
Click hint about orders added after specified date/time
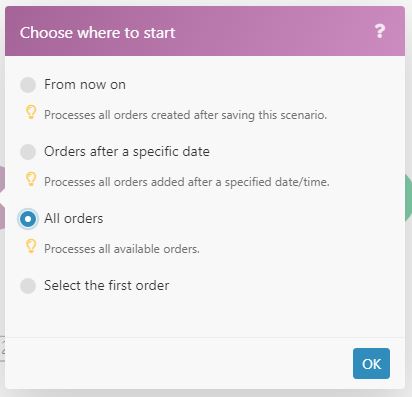click(187, 182)
